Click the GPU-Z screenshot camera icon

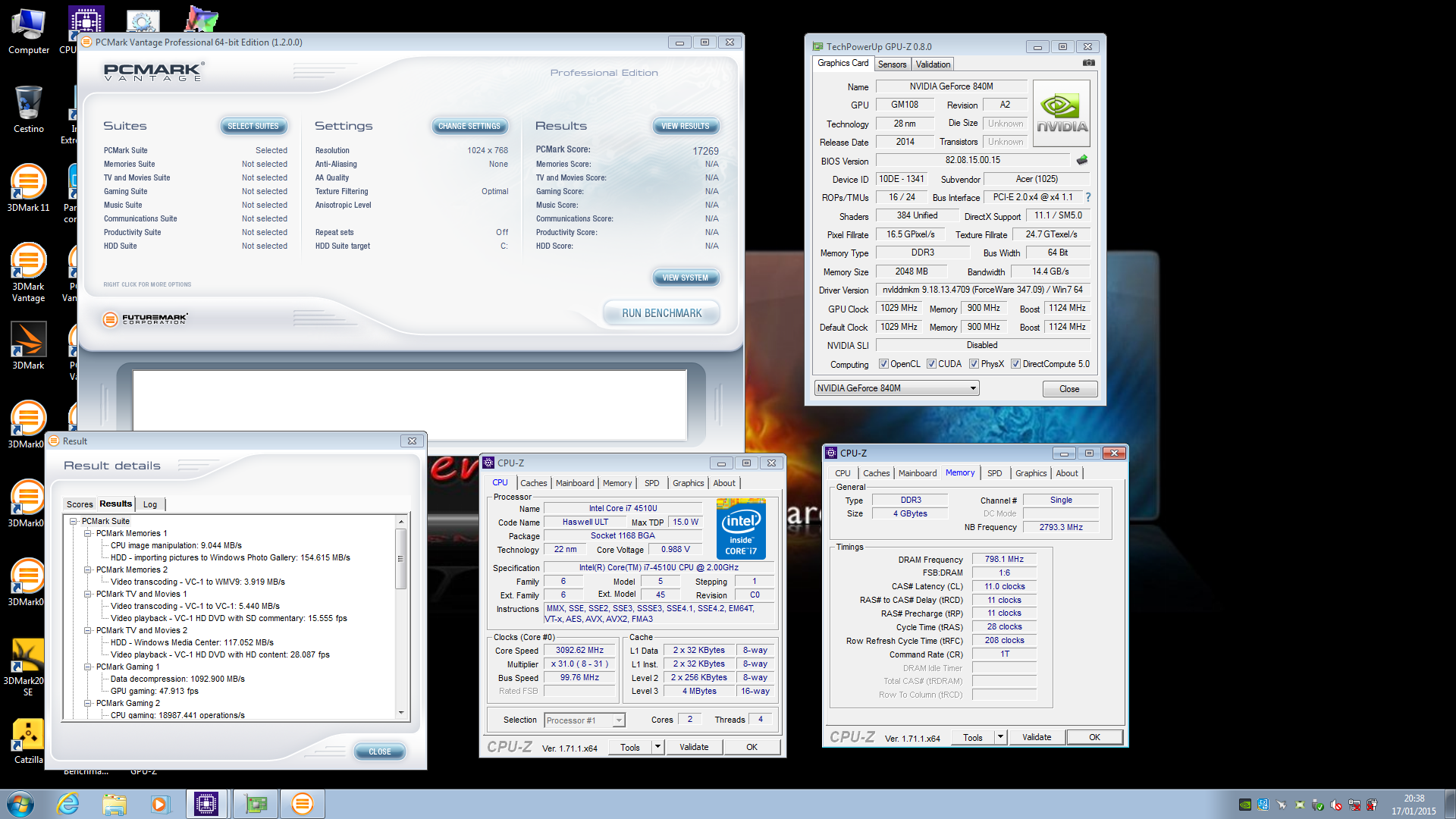pos(1088,63)
